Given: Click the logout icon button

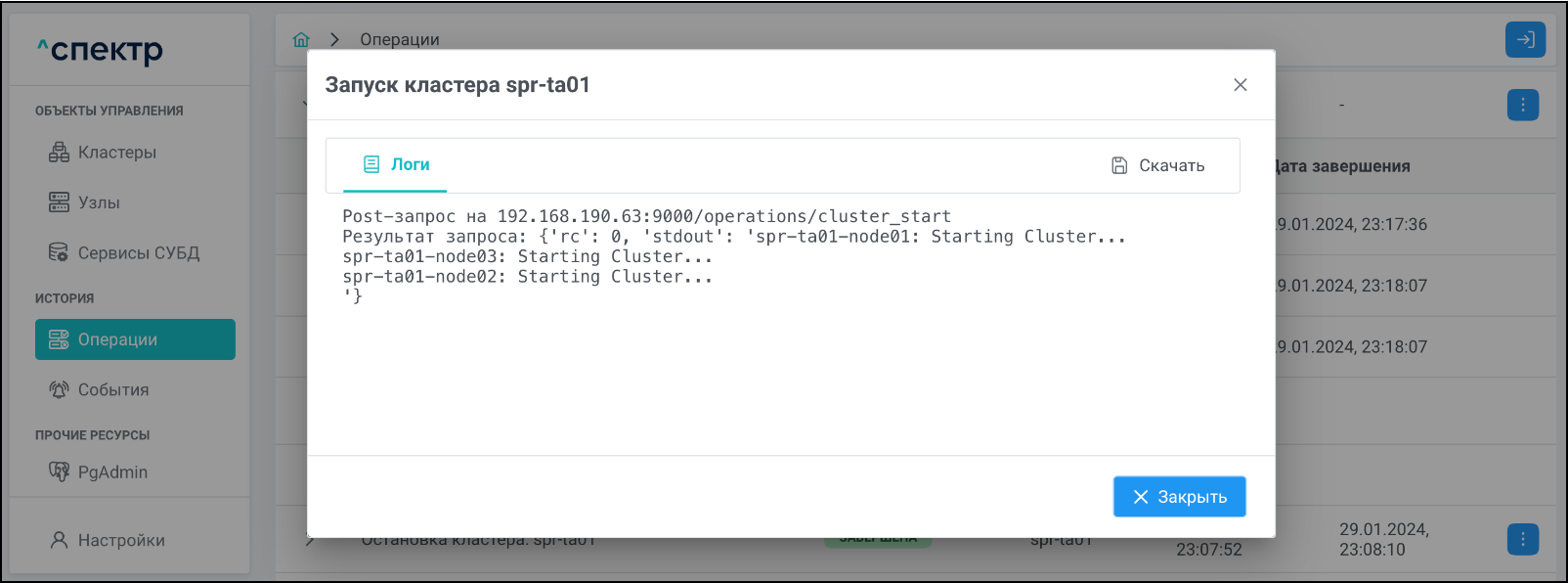Looking at the screenshot, I should (x=1525, y=40).
